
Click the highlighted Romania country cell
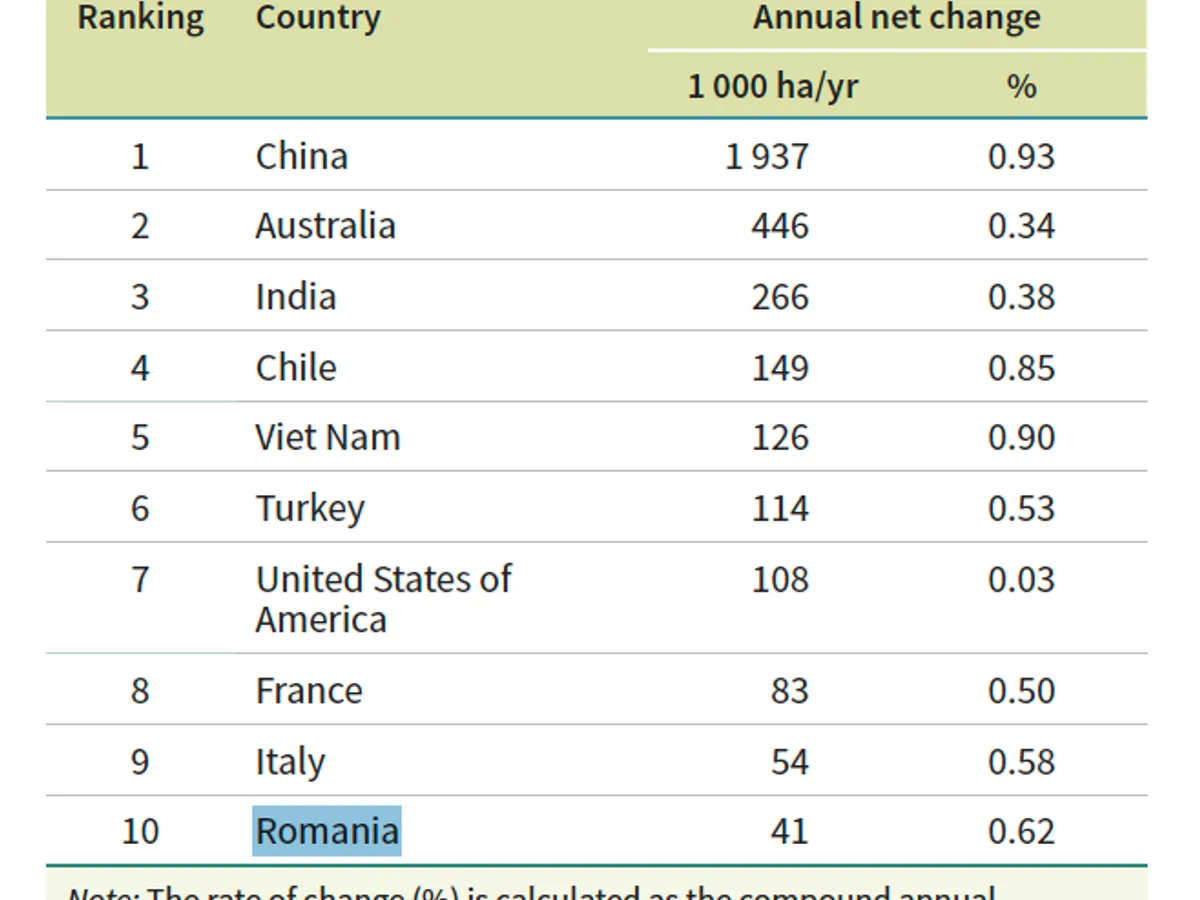[x=327, y=831]
